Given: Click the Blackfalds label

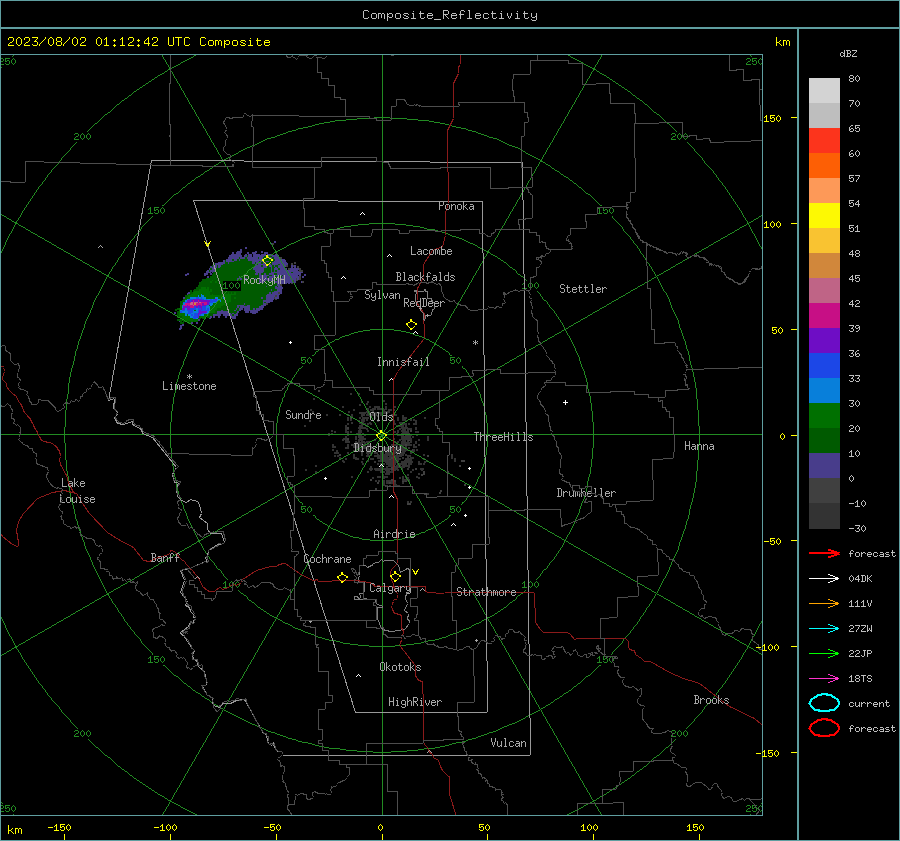Looking at the screenshot, I should (x=425, y=277).
